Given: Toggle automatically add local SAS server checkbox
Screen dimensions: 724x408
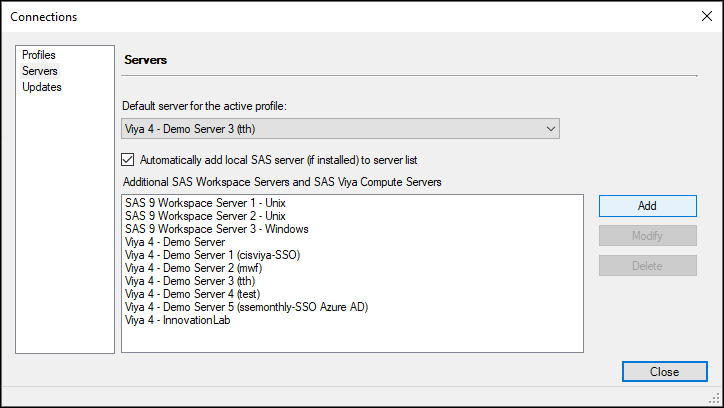Looking at the screenshot, I should [127, 159].
